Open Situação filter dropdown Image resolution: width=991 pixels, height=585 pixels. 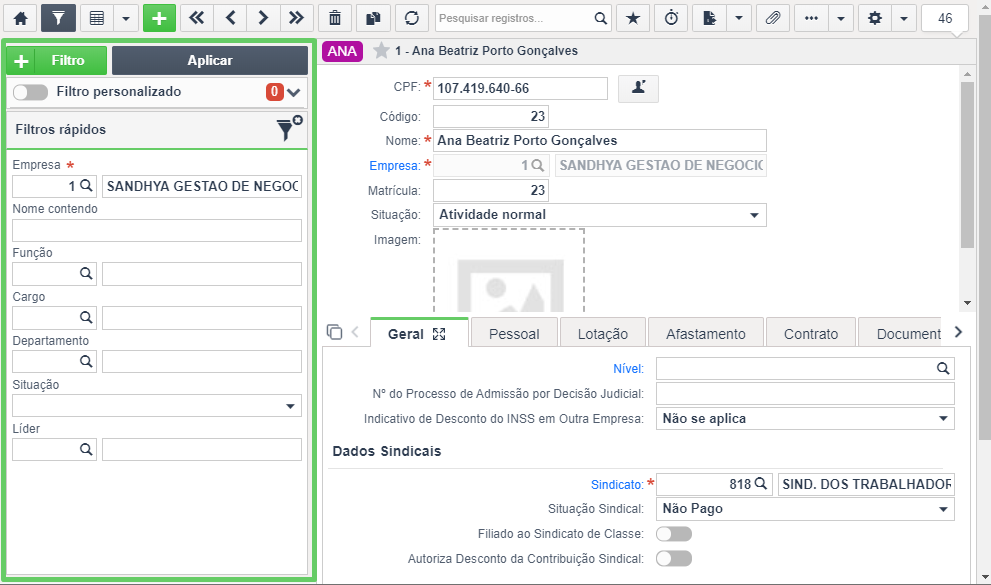(x=157, y=406)
